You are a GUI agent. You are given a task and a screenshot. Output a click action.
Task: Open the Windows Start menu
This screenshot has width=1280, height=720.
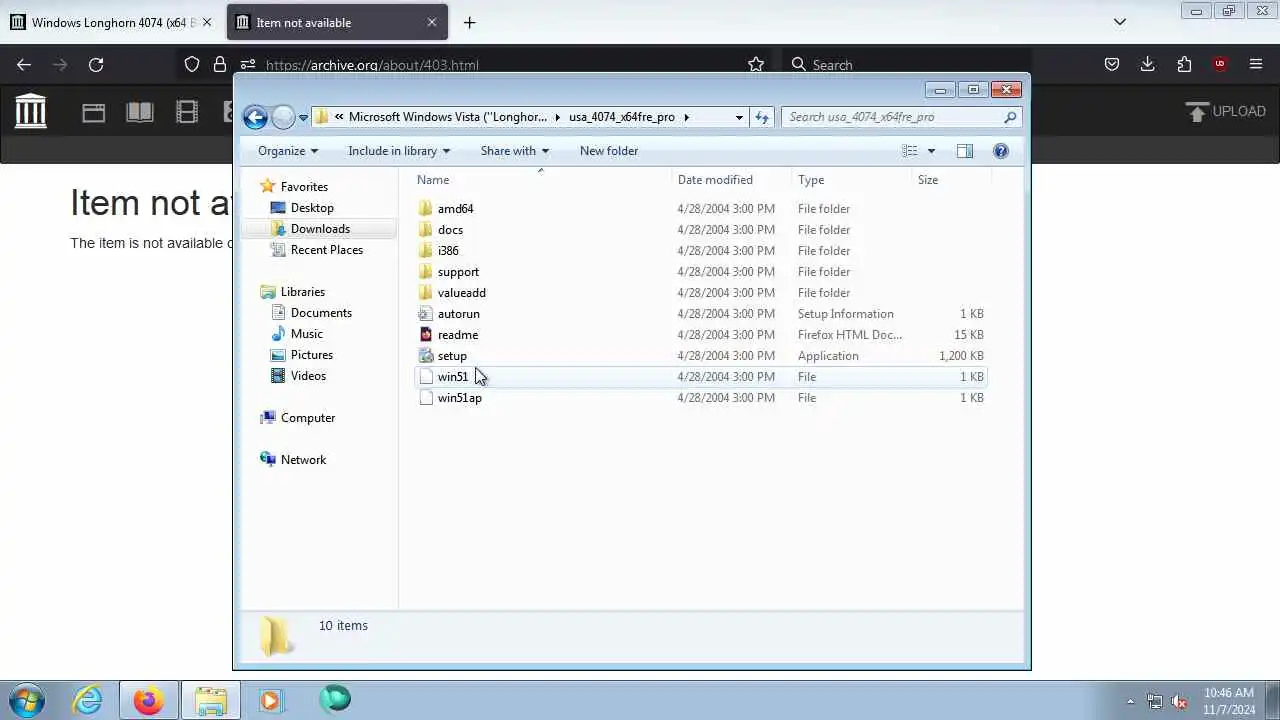pos(27,700)
